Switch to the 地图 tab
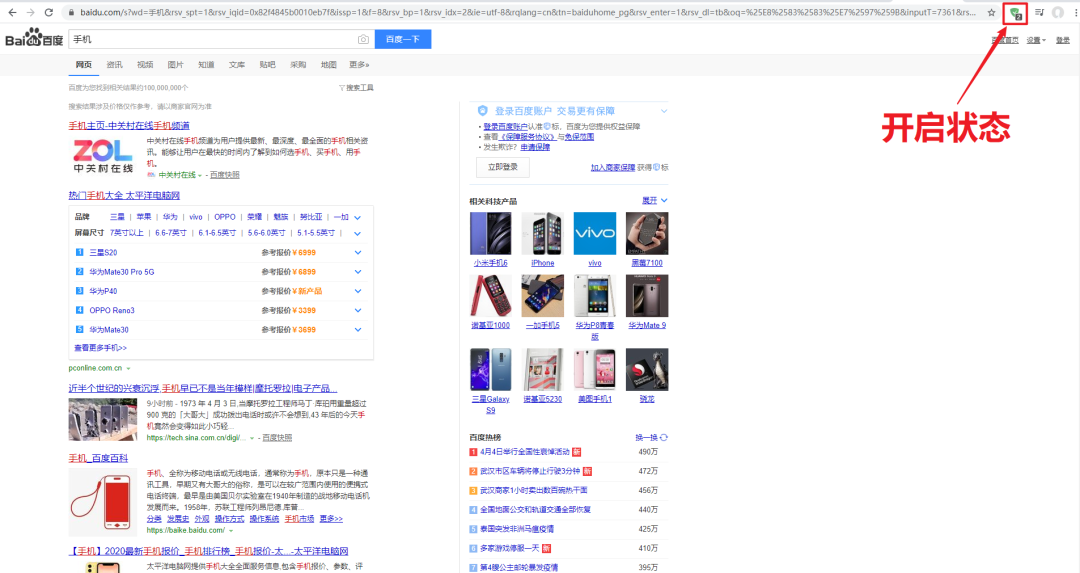The height and width of the screenshot is (573, 1080). pos(329,65)
